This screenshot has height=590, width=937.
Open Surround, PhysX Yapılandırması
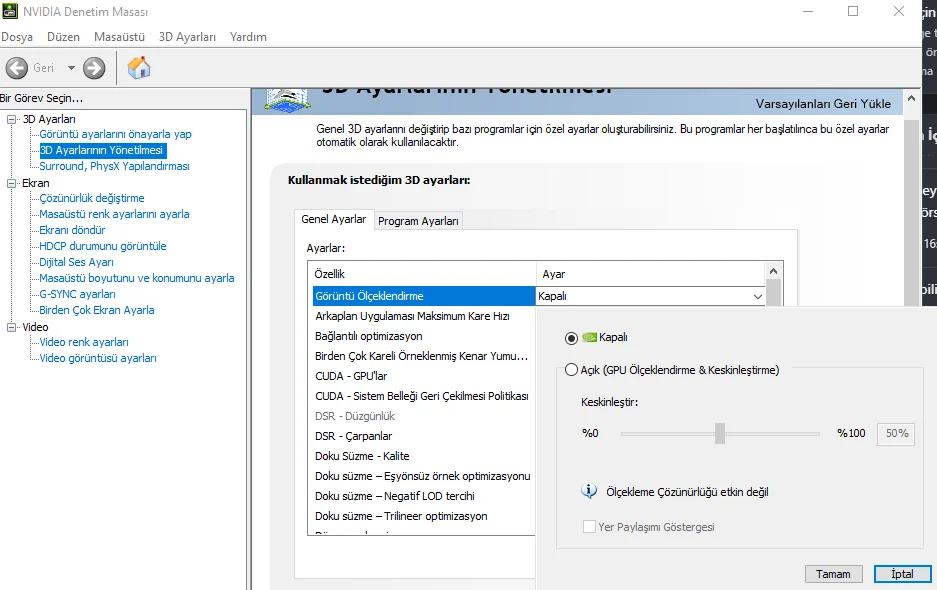(x=114, y=166)
